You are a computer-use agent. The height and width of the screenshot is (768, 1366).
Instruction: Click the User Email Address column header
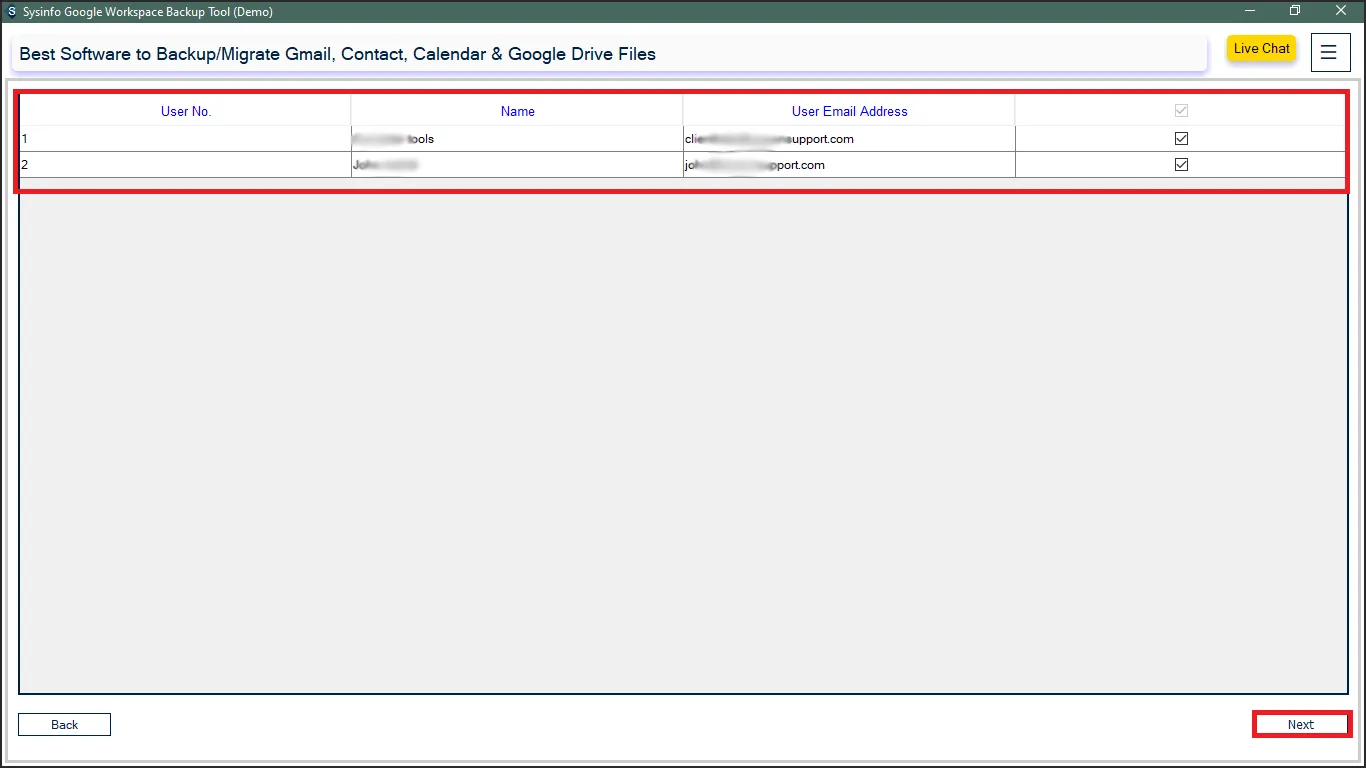(x=849, y=111)
